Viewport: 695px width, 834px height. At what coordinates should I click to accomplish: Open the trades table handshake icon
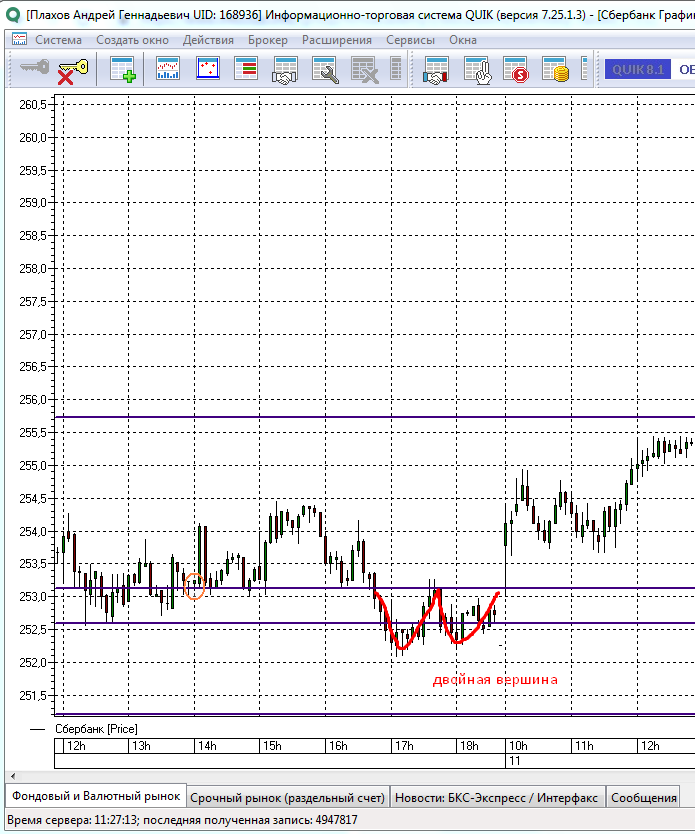(285, 70)
